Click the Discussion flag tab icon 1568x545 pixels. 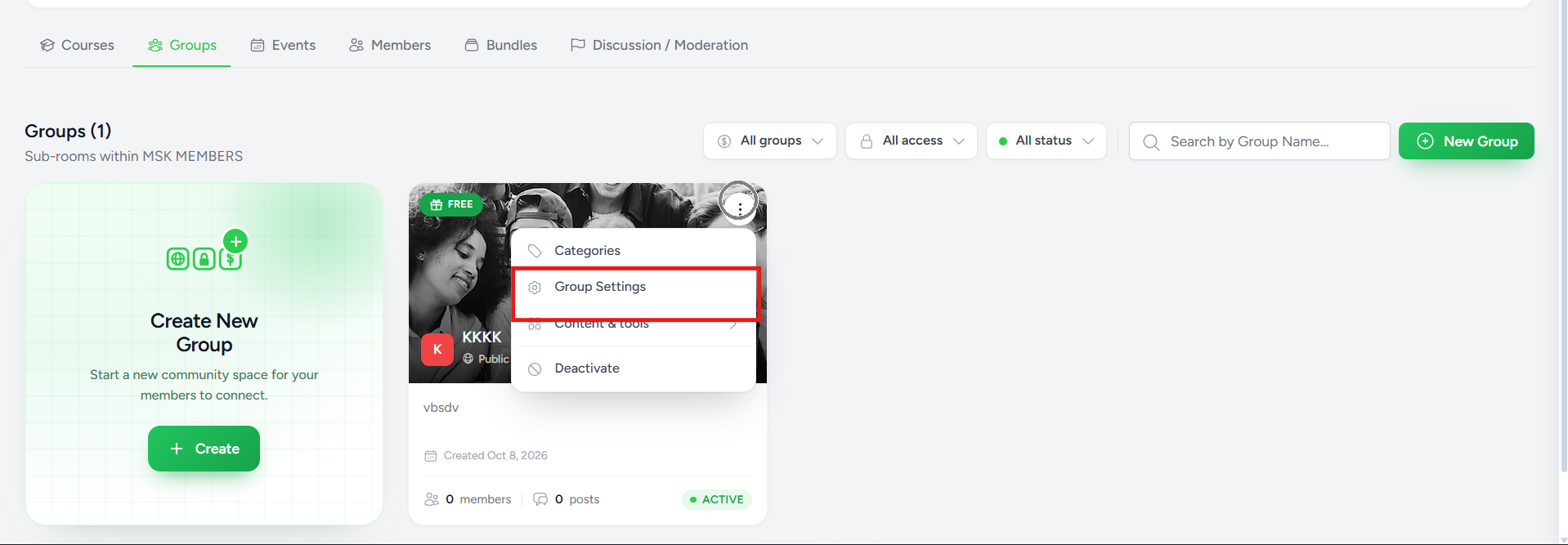click(x=578, y=45)
